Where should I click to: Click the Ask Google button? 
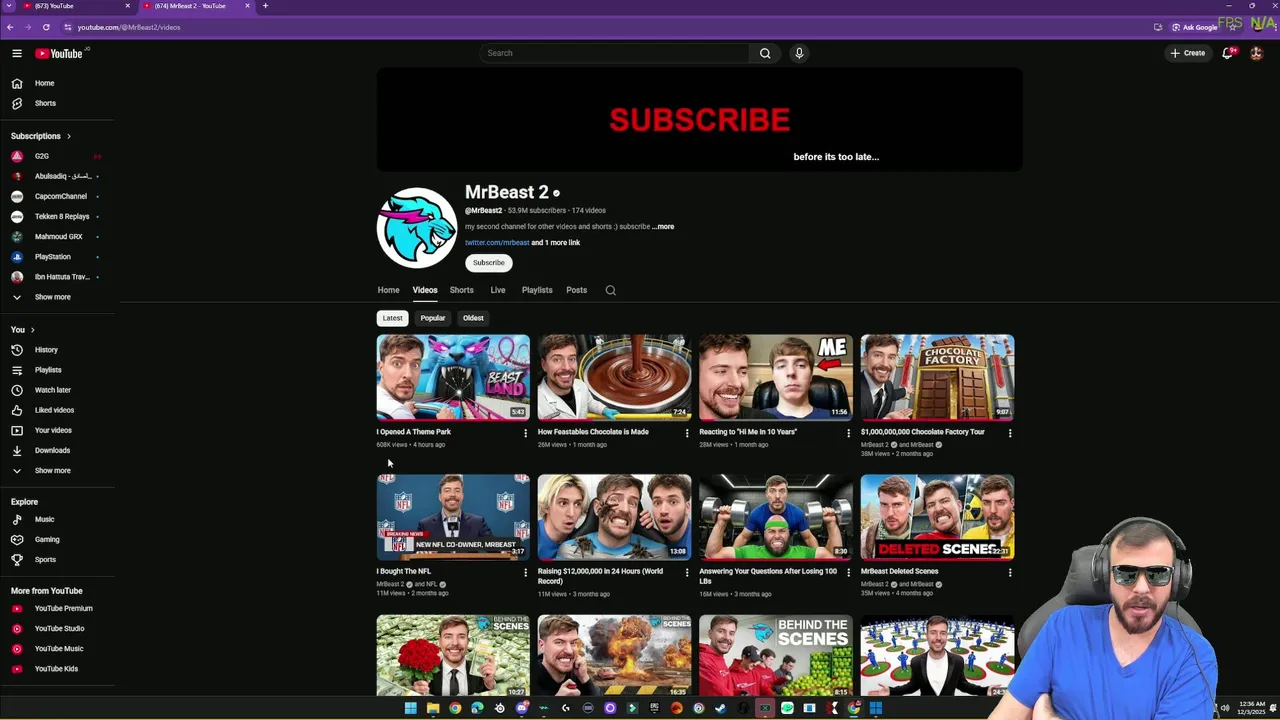pos(1195,27)
